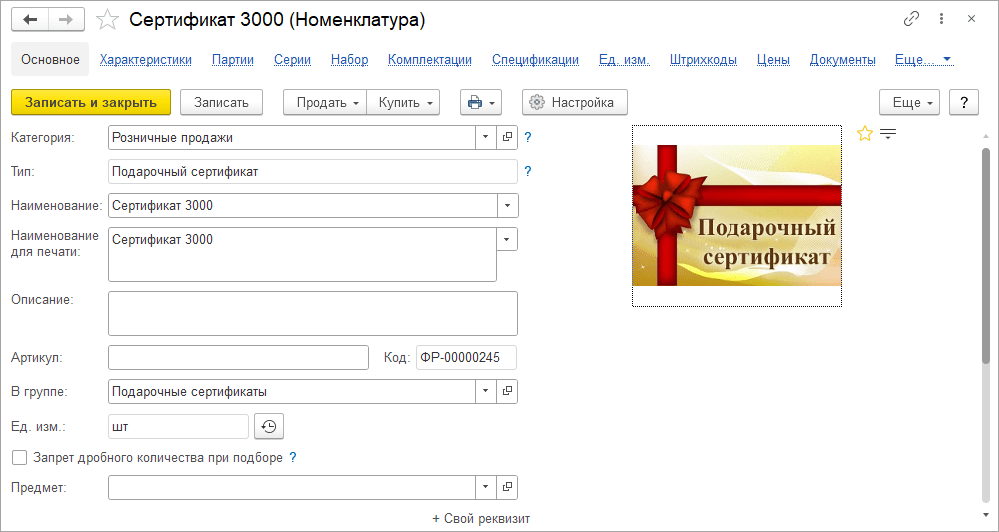Screen dimensions: 999x532
Task: Show help for Категория field
Action: [x=528, y=137]
